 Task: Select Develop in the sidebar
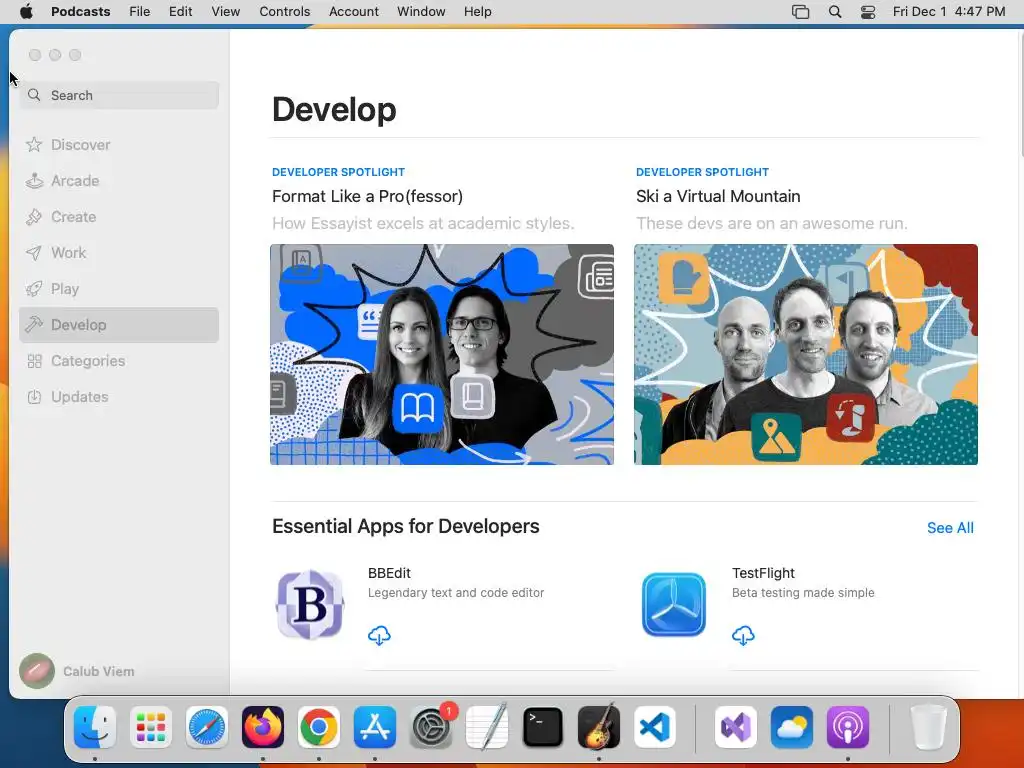pyautogui.click(x=119, y=325)
